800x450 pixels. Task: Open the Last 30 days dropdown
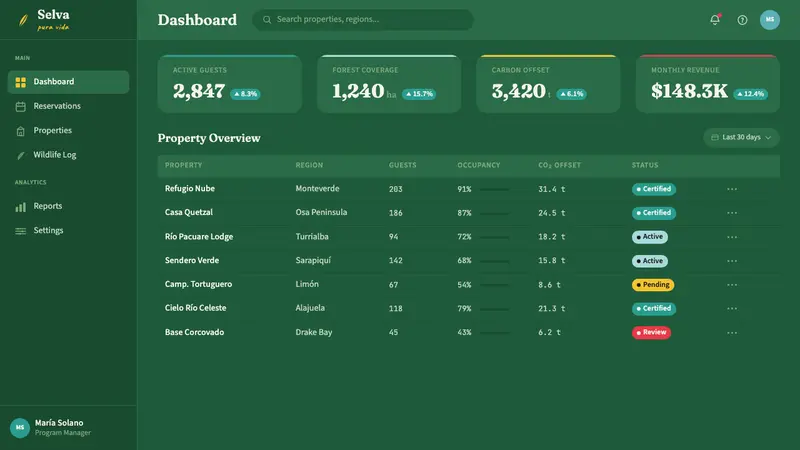click(x=741, y=137)
